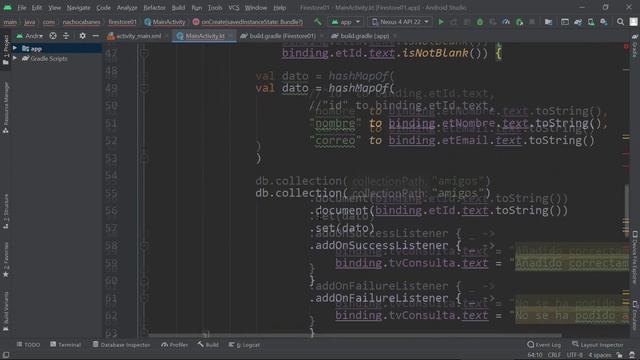The image size is (640, 360).
Task: Open Project panel settings gear
Action: click(x=82, y=36)
